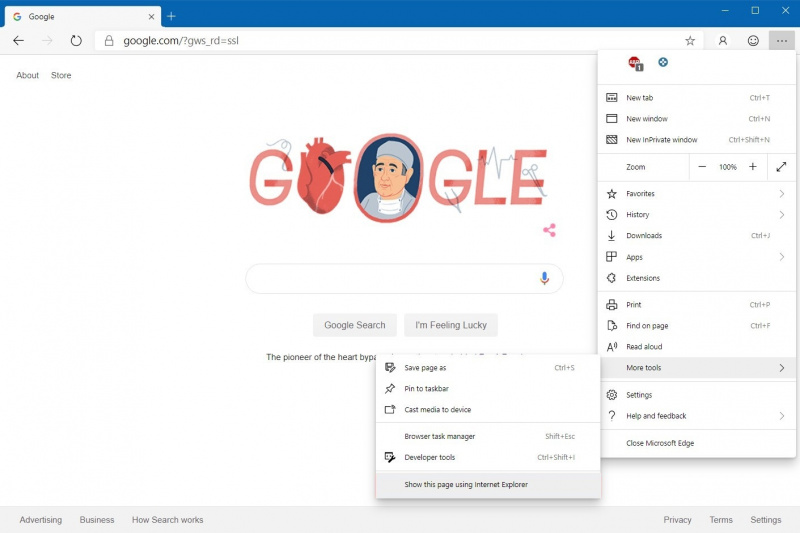Viewport: 800px width, 533px height.
Task: Click the pink share doodle icon
Action: coord(549,231)
